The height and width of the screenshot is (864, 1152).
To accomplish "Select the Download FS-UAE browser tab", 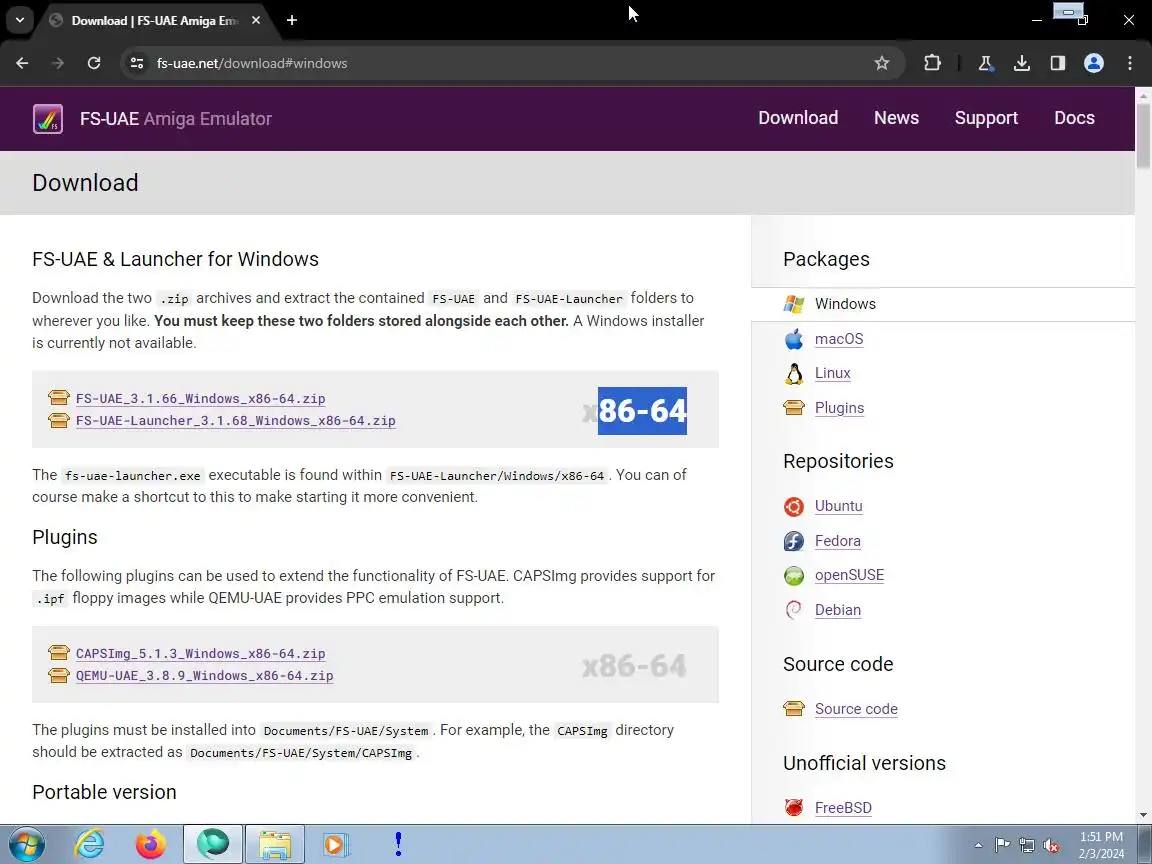I will (x=155, y=21).
